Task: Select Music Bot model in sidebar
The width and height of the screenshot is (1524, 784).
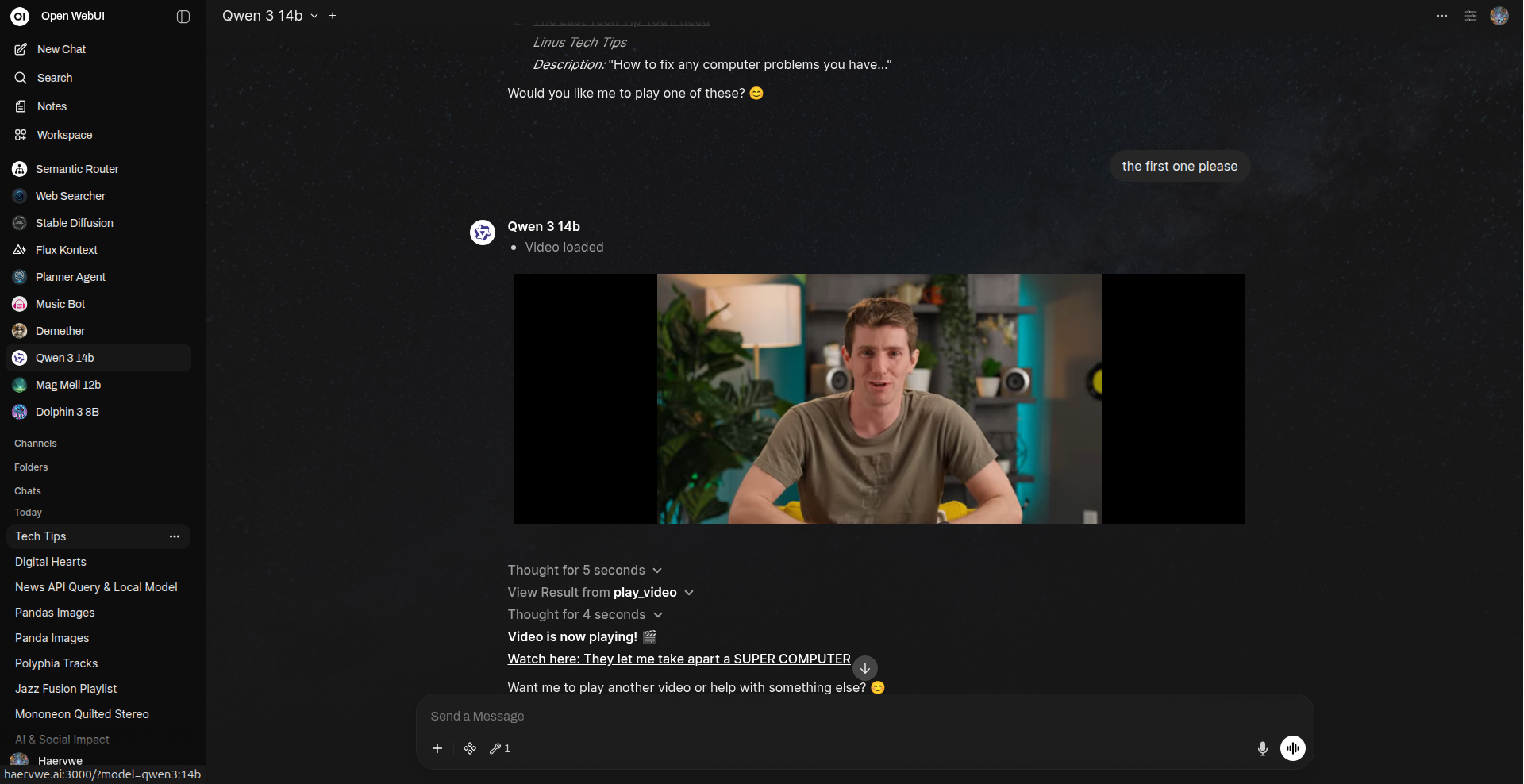Action: pos(60,304)
